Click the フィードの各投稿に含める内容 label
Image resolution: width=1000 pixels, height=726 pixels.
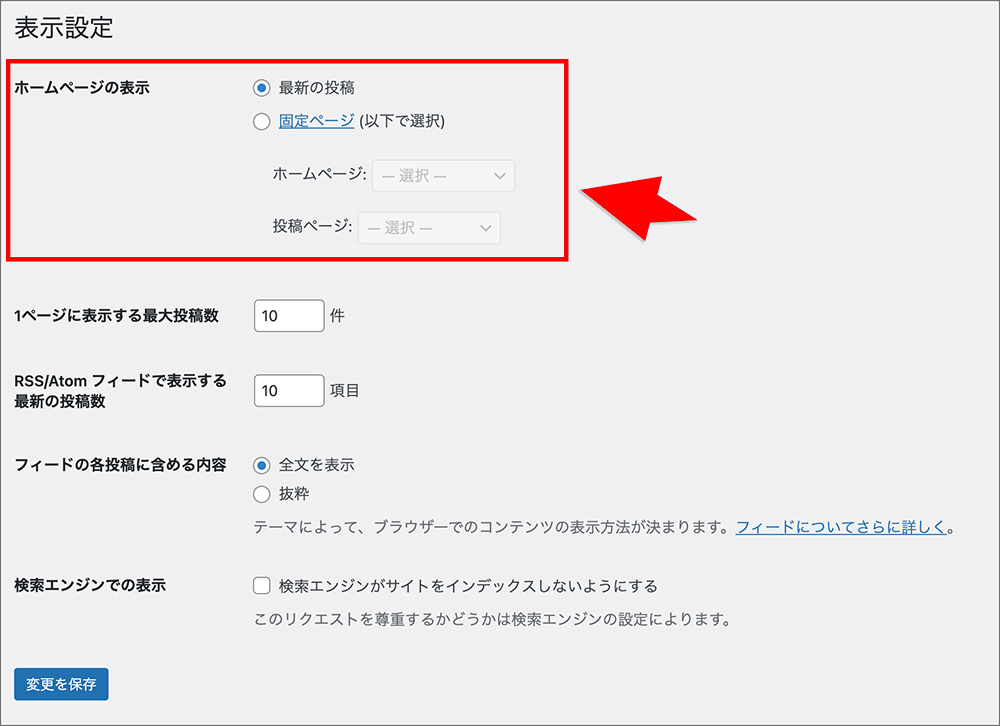pyautogui.click(x=120, y=464)
